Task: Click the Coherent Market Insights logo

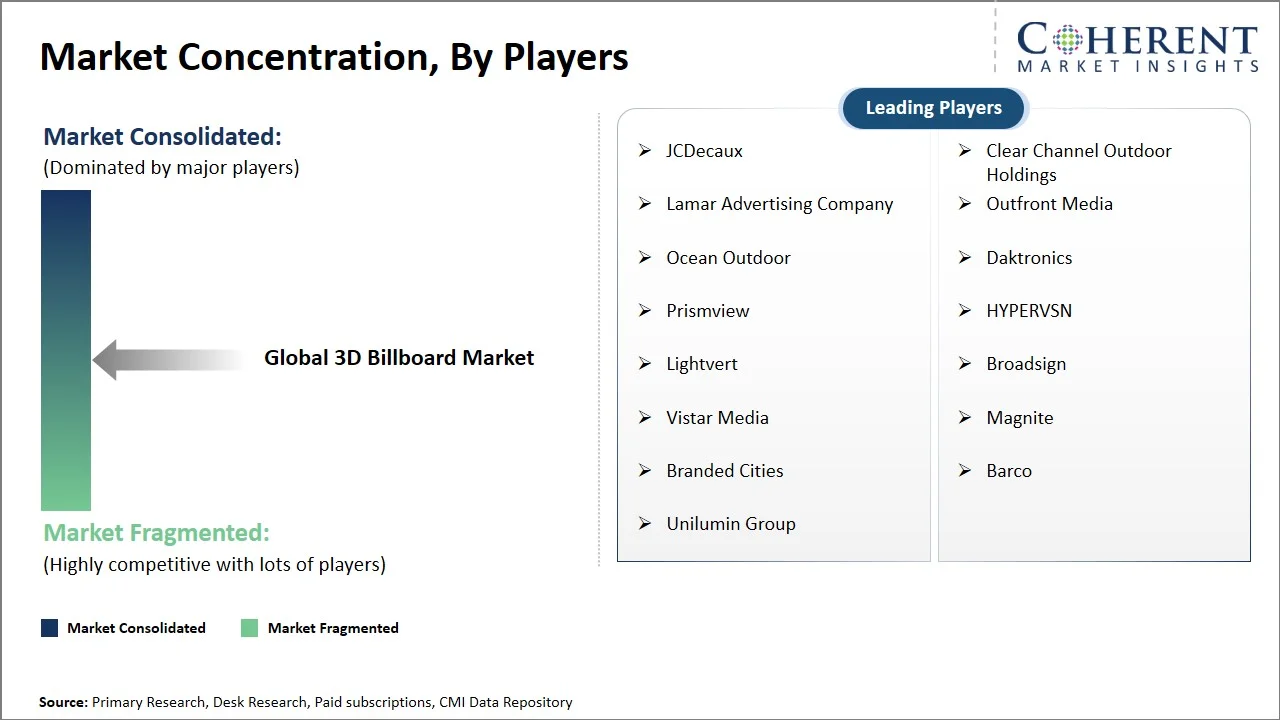Action: point(1137,46)
